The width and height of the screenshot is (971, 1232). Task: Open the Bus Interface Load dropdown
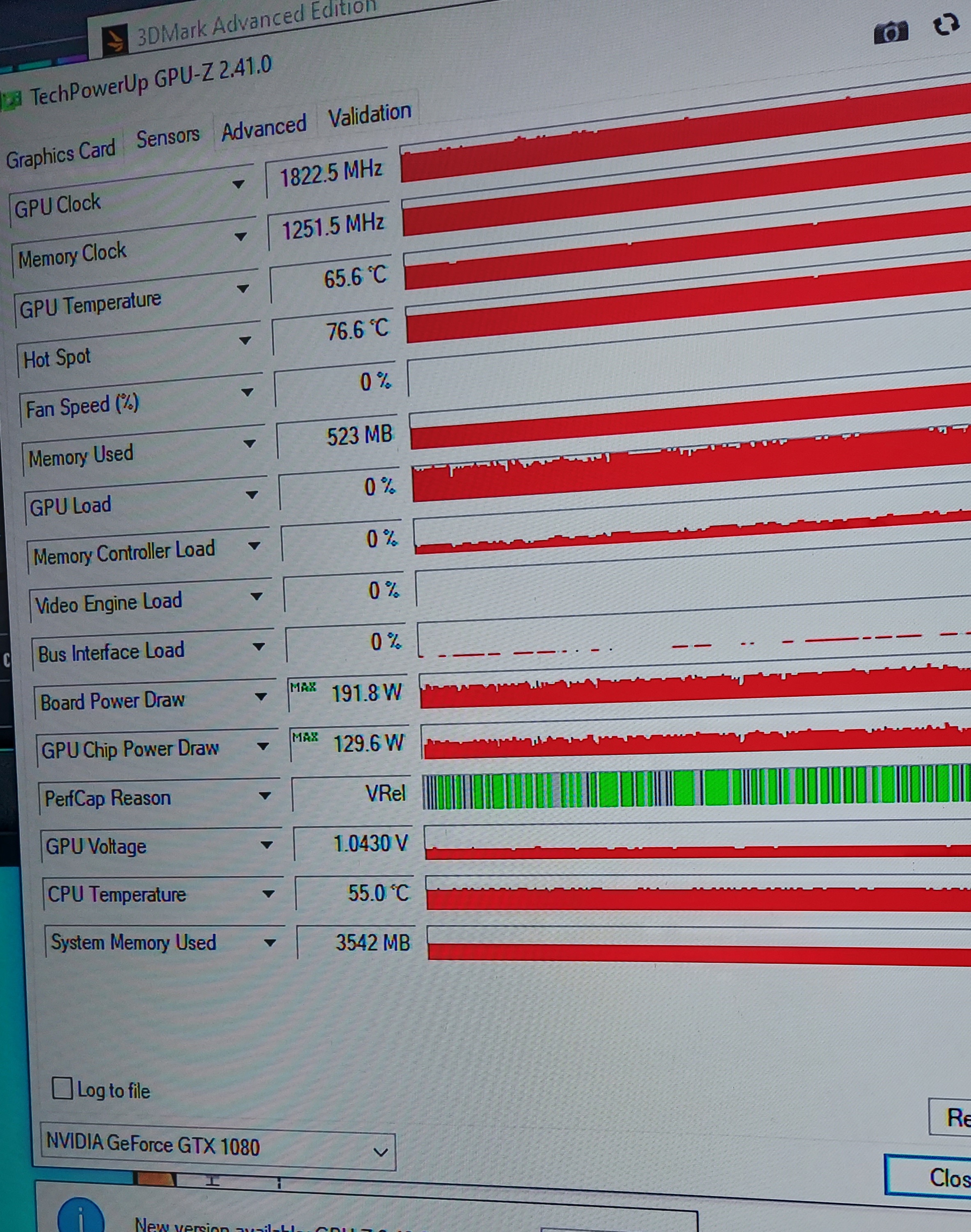pyautogui.click(x=259, y=647)
